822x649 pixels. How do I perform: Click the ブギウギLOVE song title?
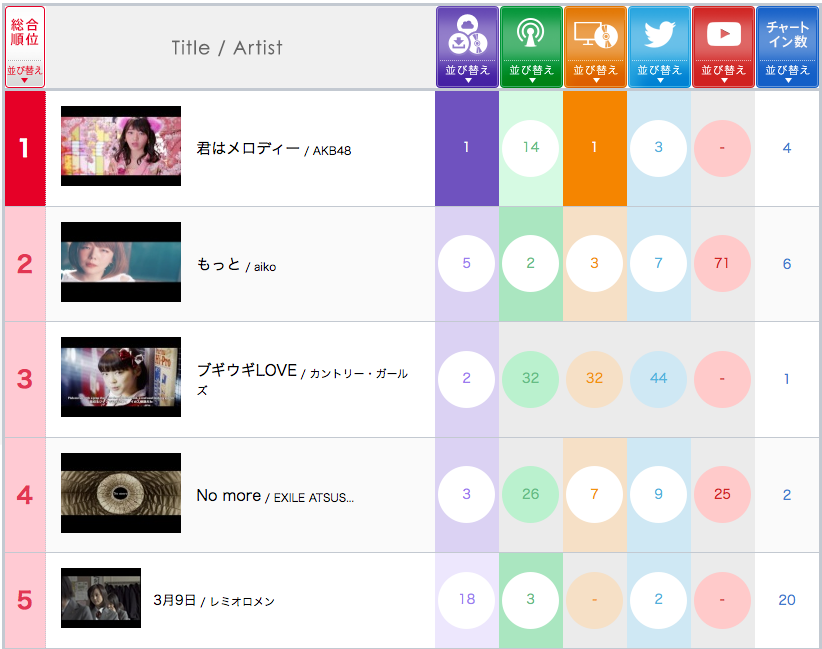(247, 371)
